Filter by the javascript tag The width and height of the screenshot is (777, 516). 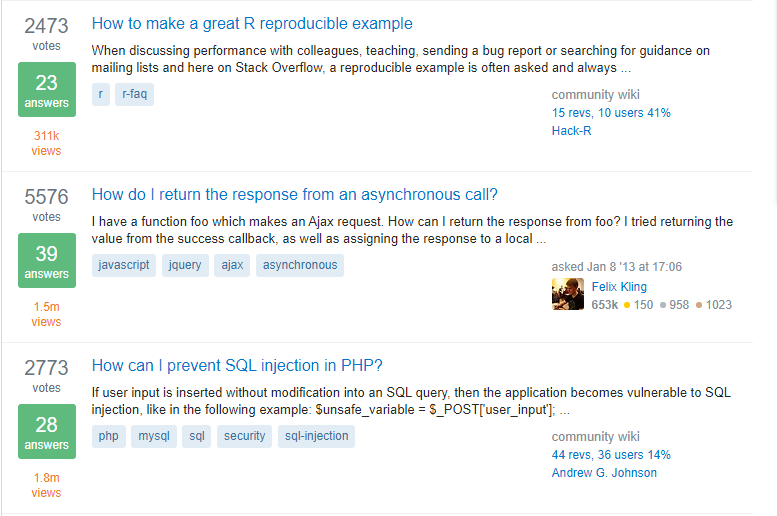[123, 265]
